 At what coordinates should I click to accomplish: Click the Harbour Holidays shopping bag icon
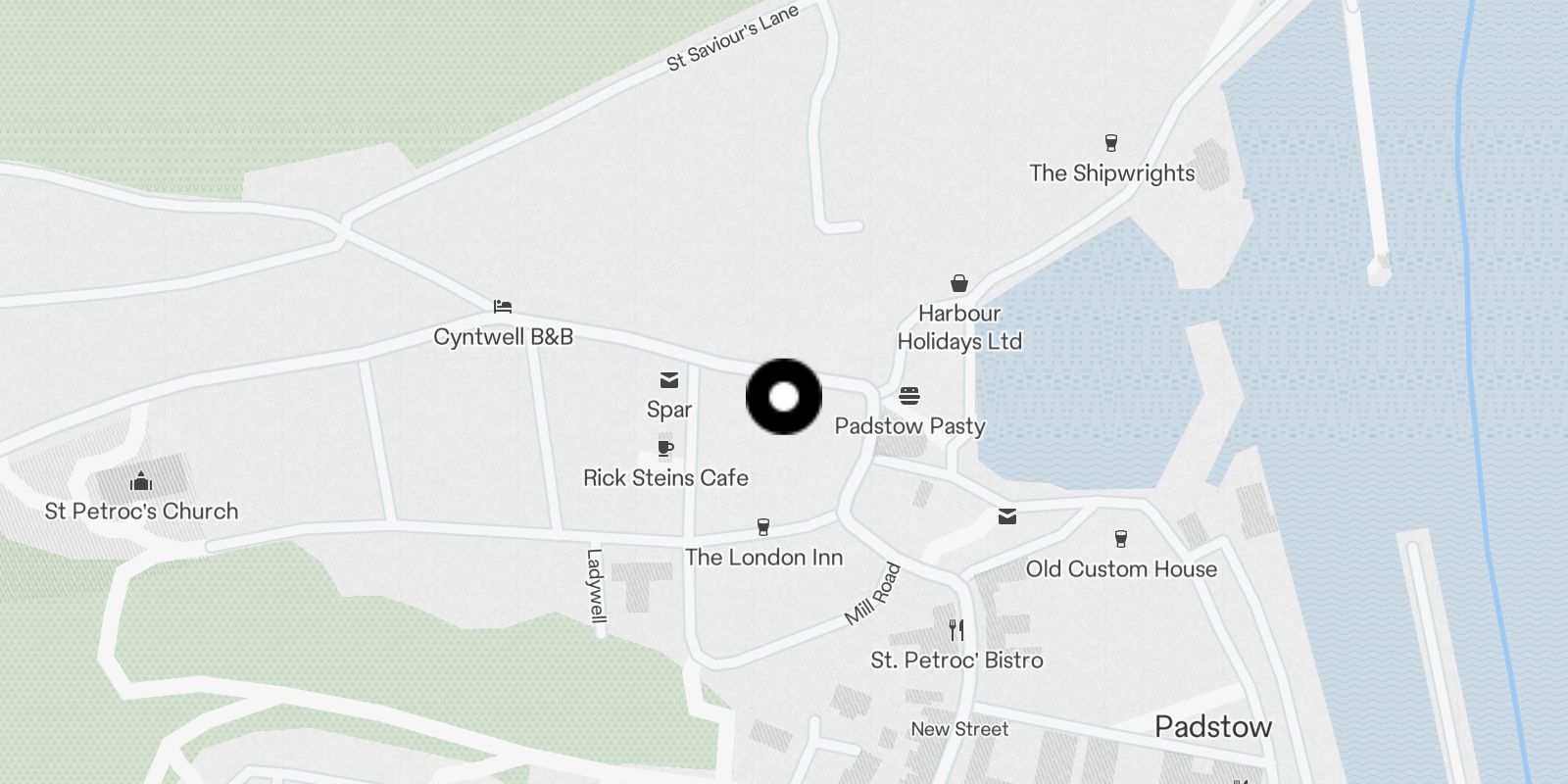959,283
